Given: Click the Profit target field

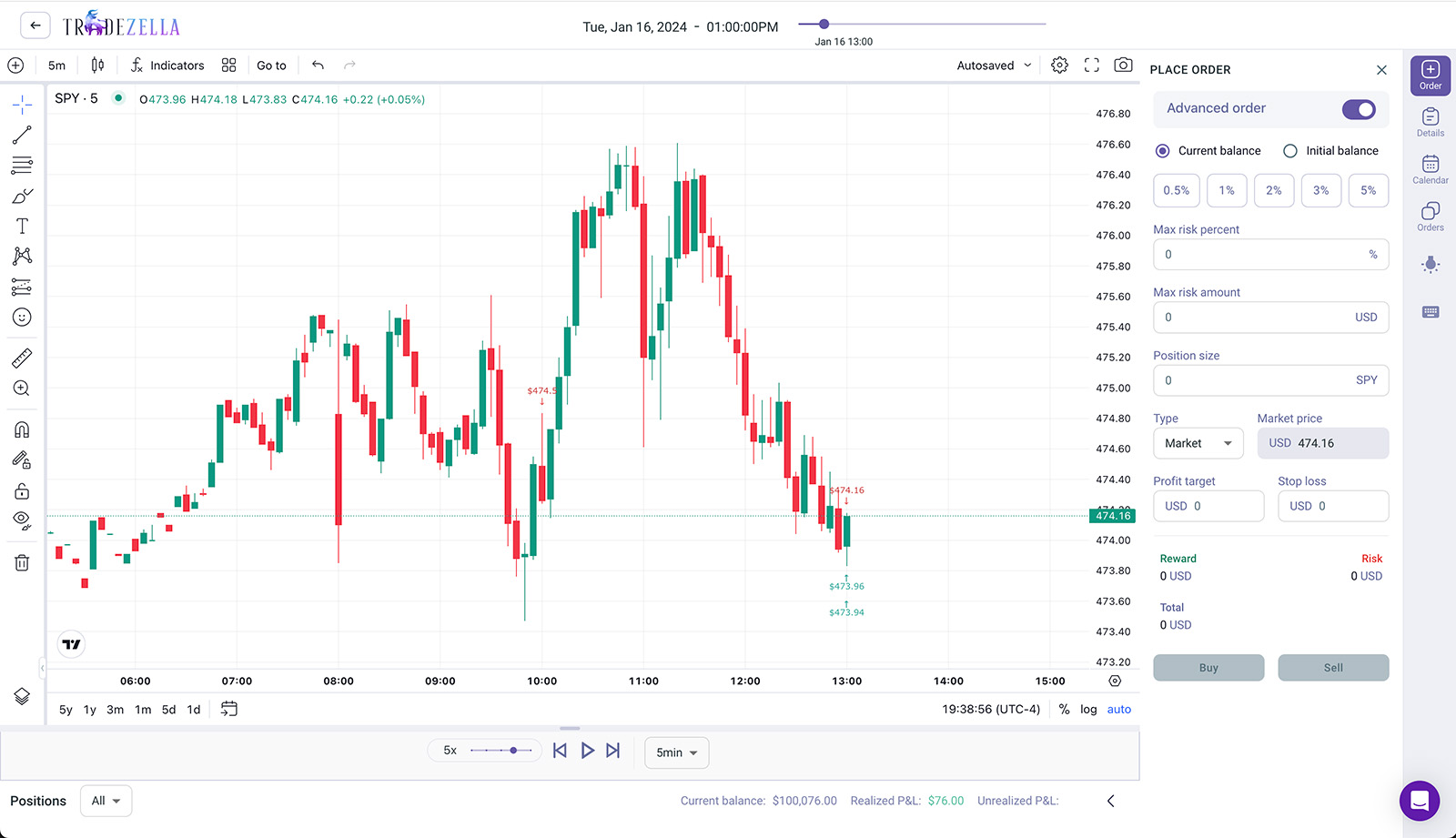Looking at the screenshot, I should click(x=1208, y=506).
